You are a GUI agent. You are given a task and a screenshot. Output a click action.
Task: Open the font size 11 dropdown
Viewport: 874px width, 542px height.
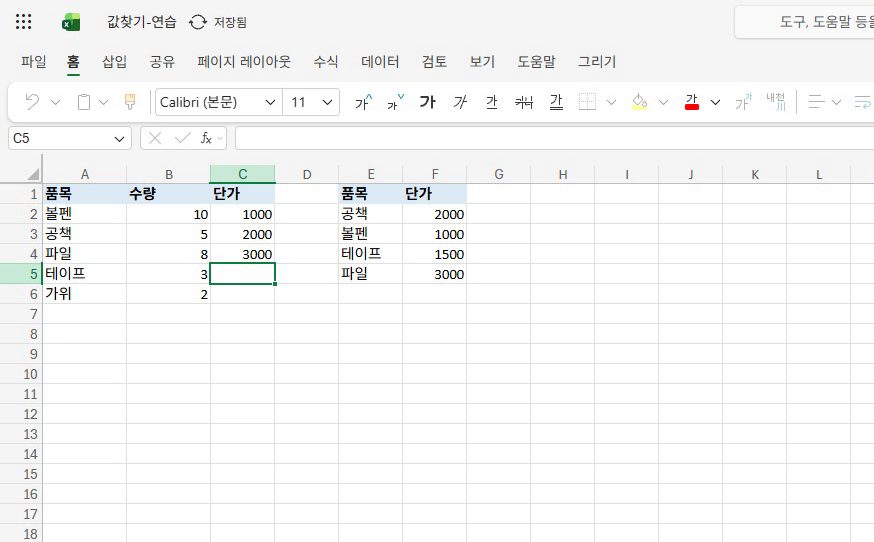pyautogui.click(x=327, y=102)
